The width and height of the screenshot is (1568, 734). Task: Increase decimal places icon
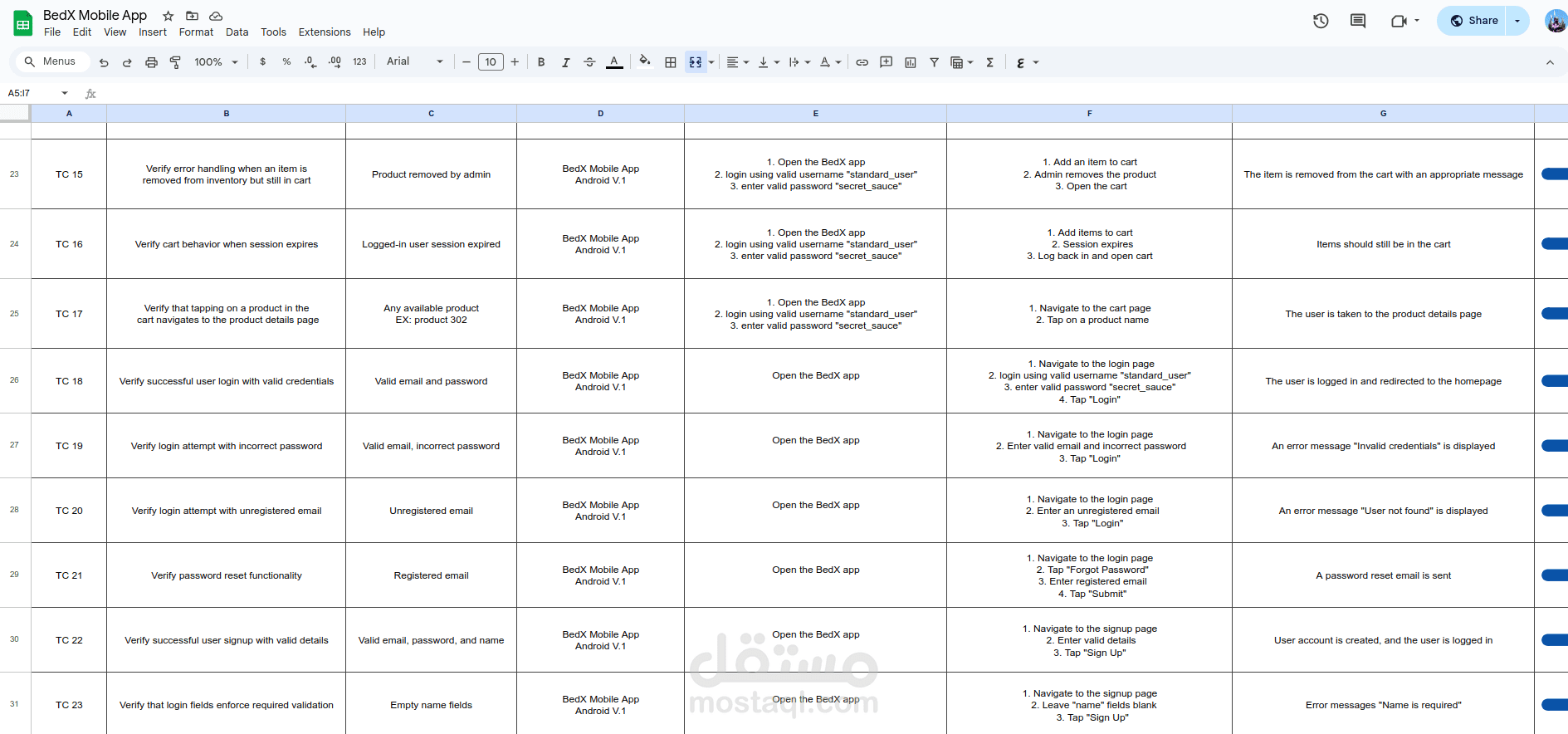(x=335, y=62)
